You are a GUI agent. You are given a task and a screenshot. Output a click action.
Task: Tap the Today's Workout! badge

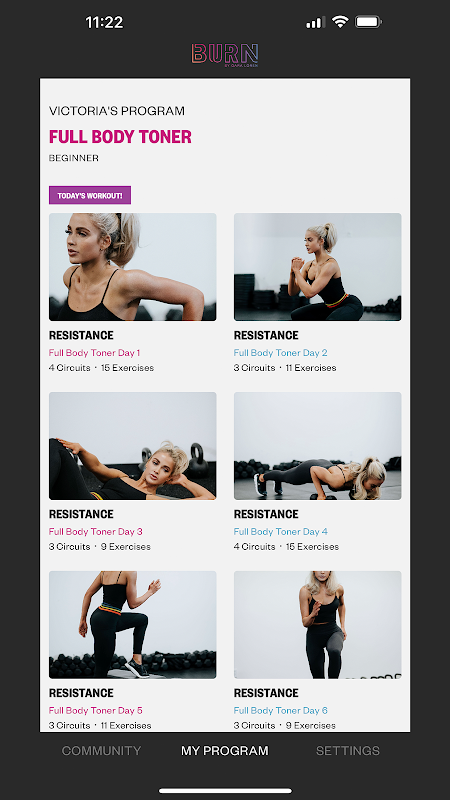[90, 195]
